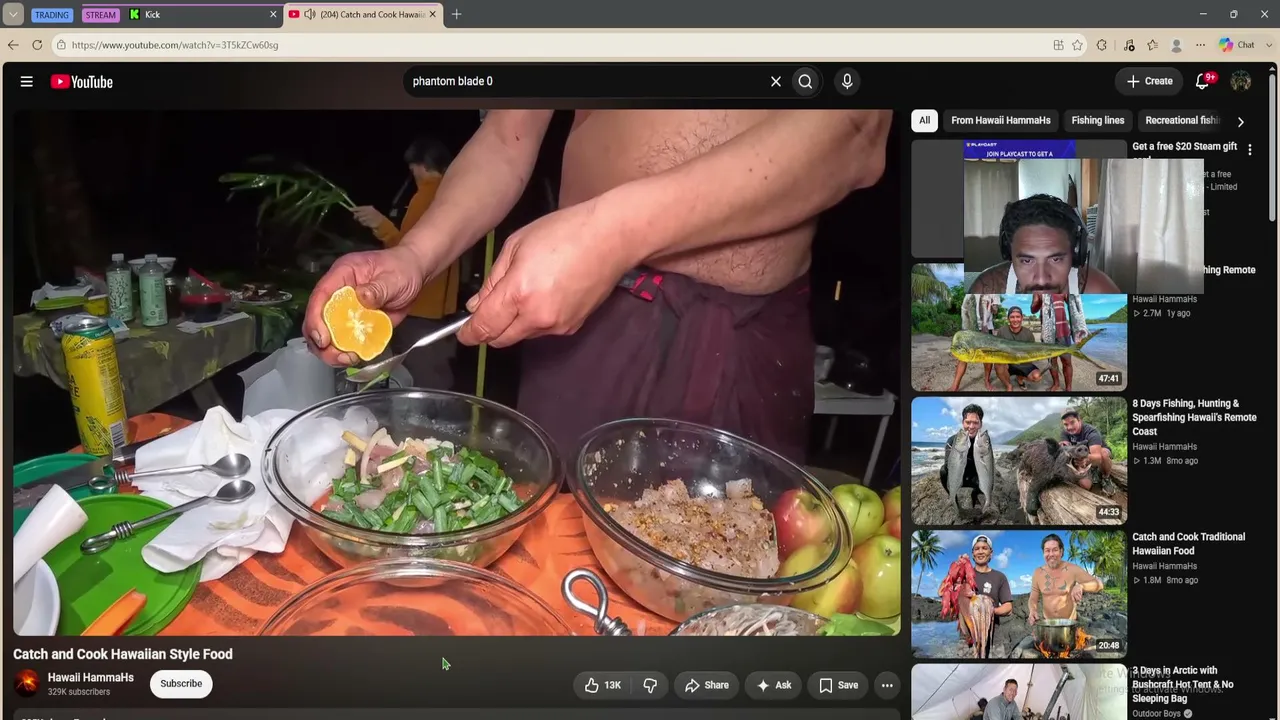Expand the Chat dropdown arrow

click(x=1267, y=45)
